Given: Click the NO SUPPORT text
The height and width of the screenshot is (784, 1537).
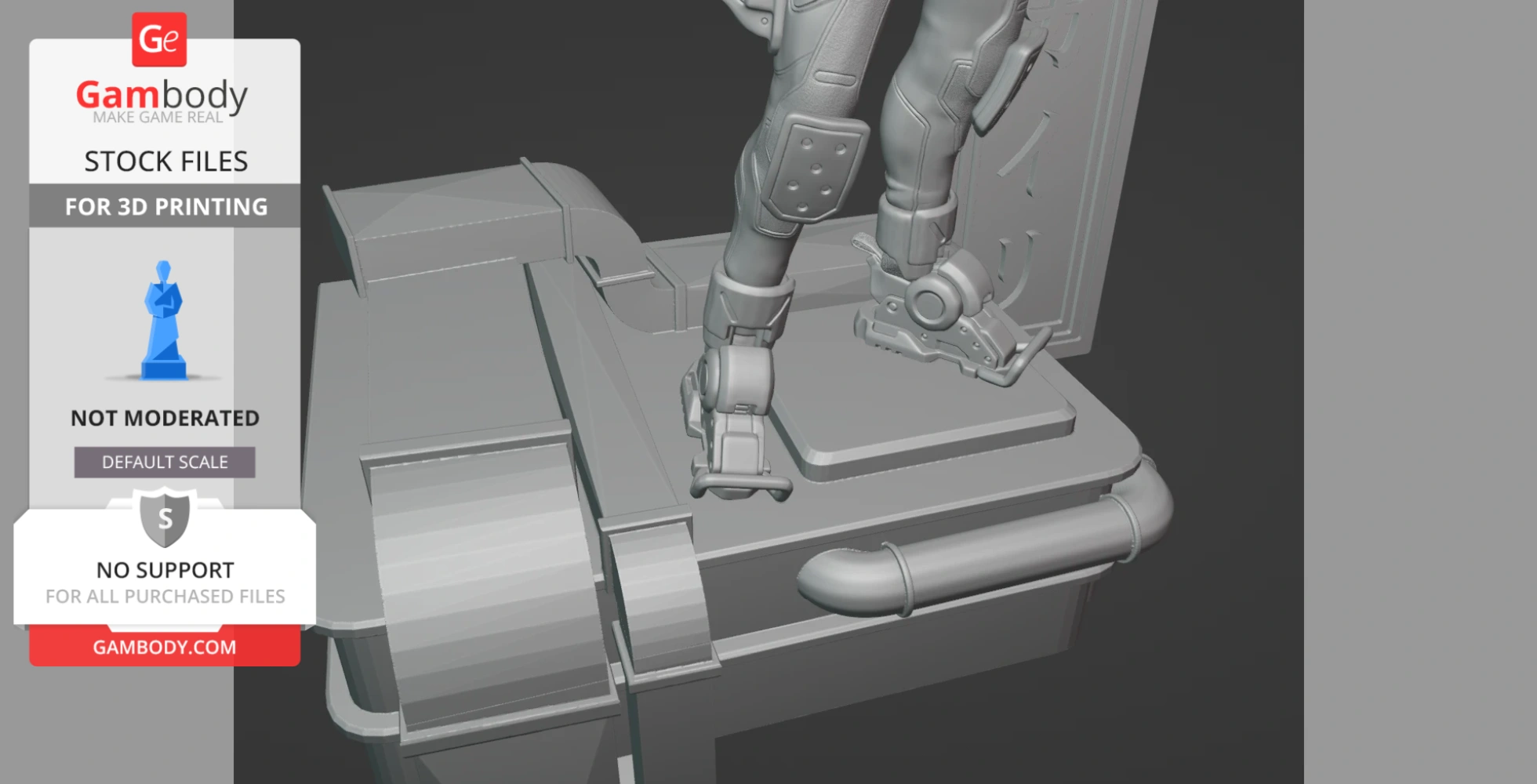Looking at the screenshot, I should (165, 570).
